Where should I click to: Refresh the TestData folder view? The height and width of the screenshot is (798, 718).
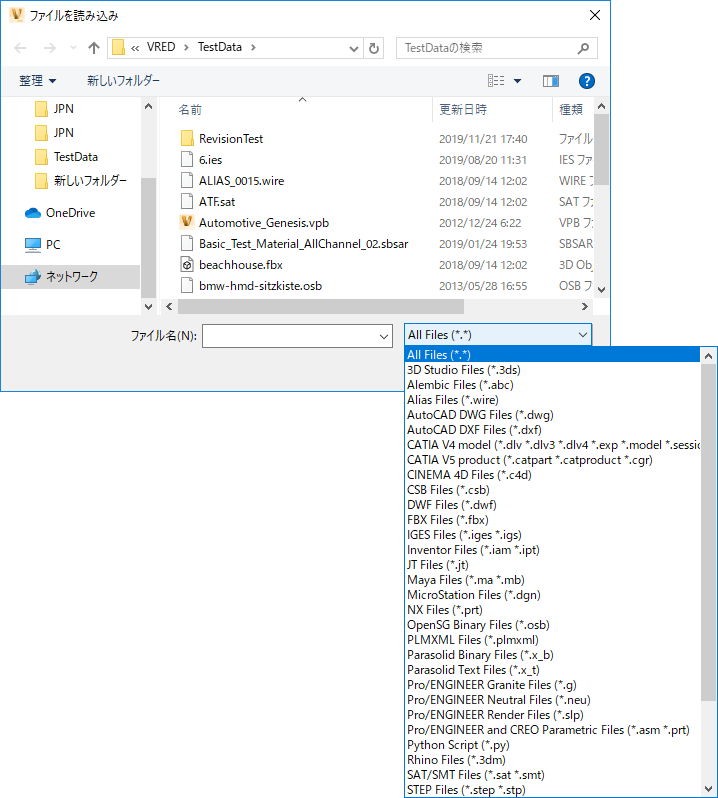374,48
